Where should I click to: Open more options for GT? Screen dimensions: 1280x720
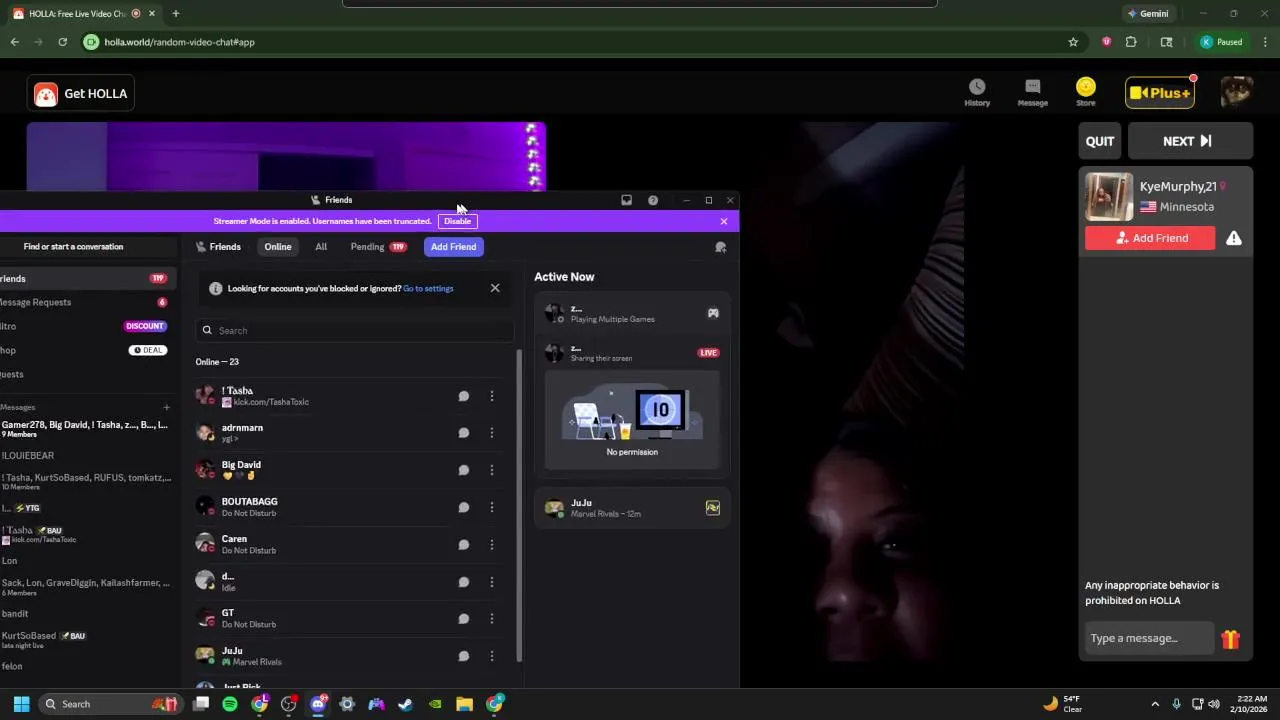pyautogui.click(x=492, y=619)
